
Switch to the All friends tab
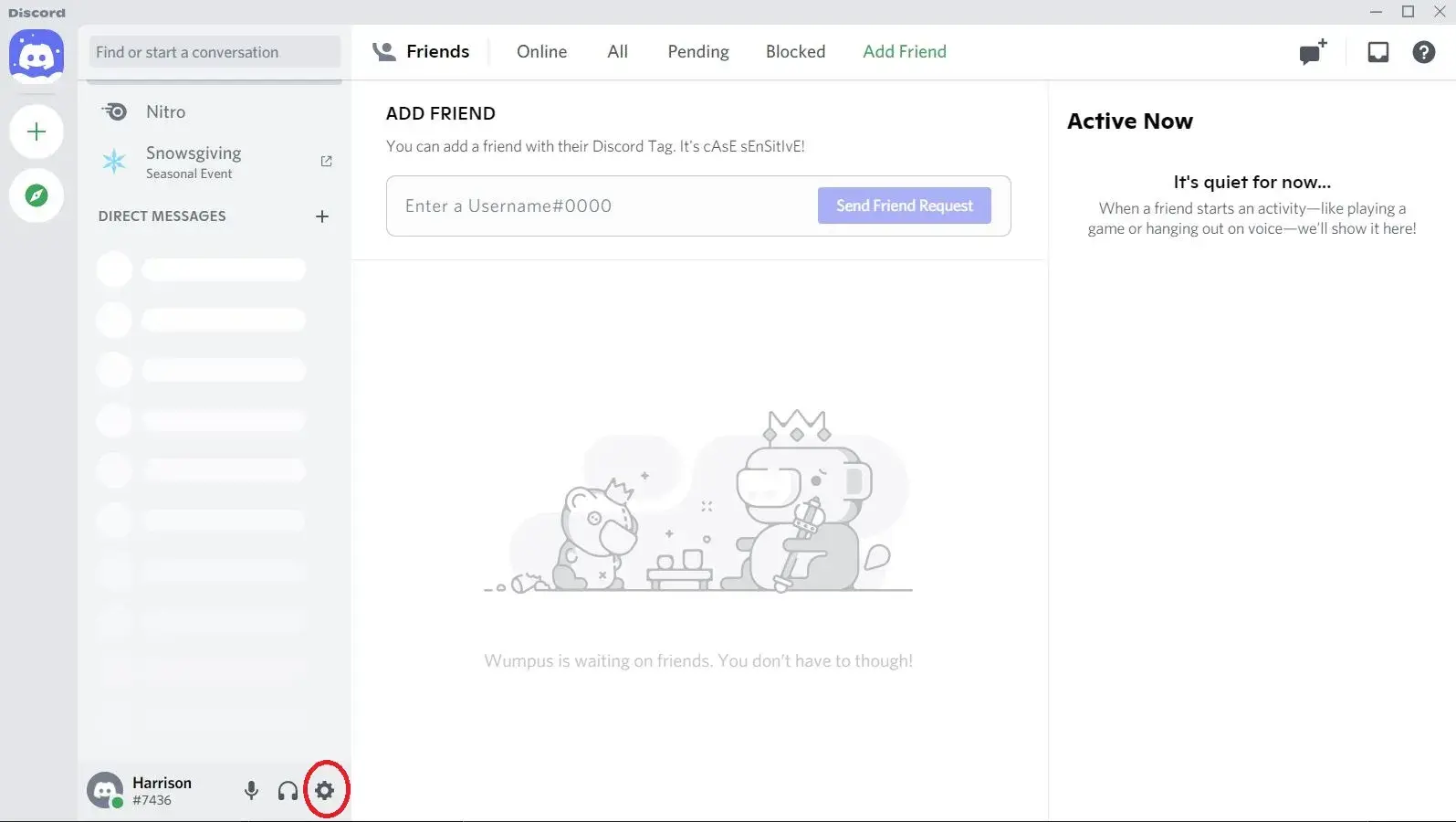[617, 52]
